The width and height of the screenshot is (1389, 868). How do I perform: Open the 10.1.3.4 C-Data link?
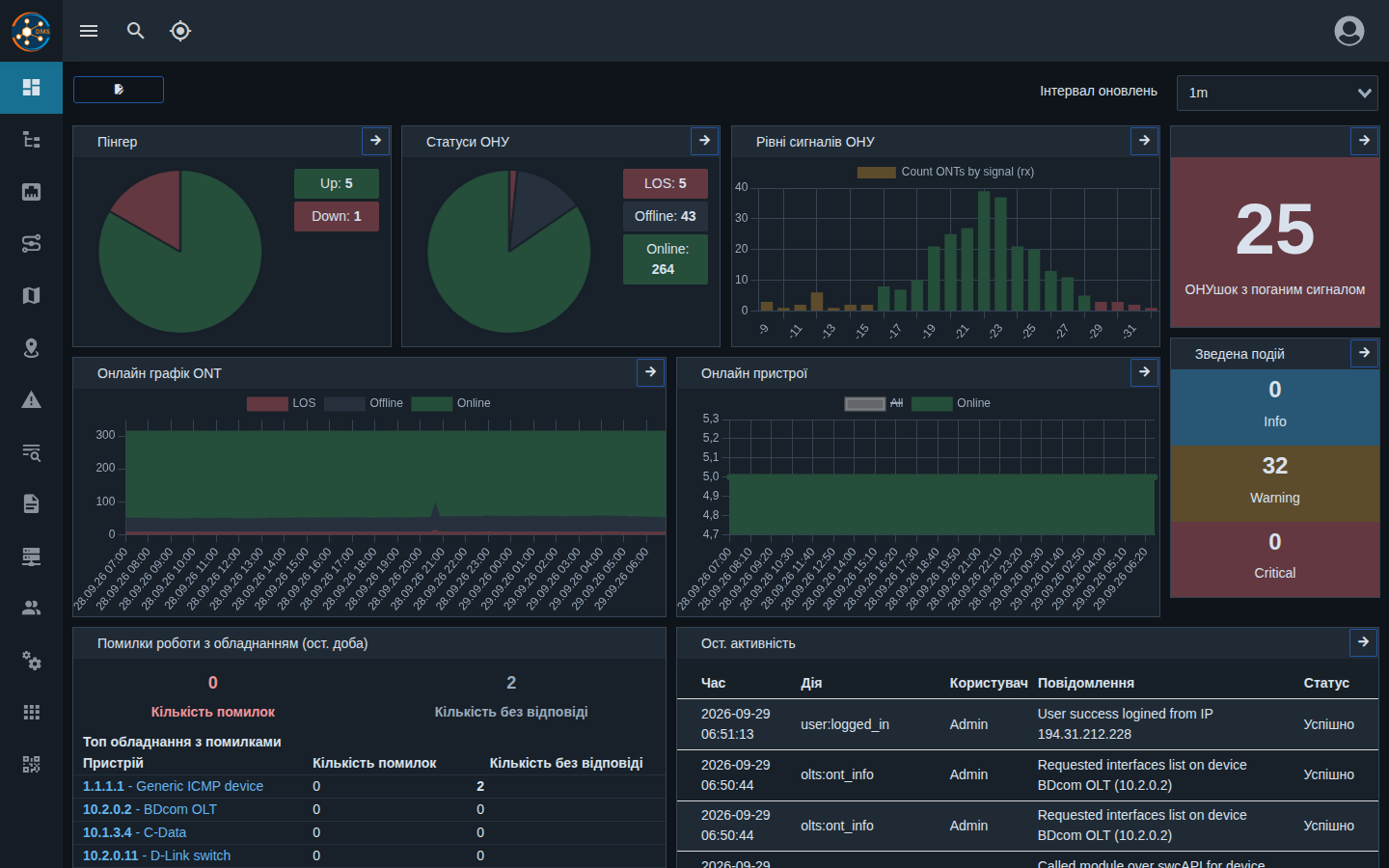click(134, 832)
